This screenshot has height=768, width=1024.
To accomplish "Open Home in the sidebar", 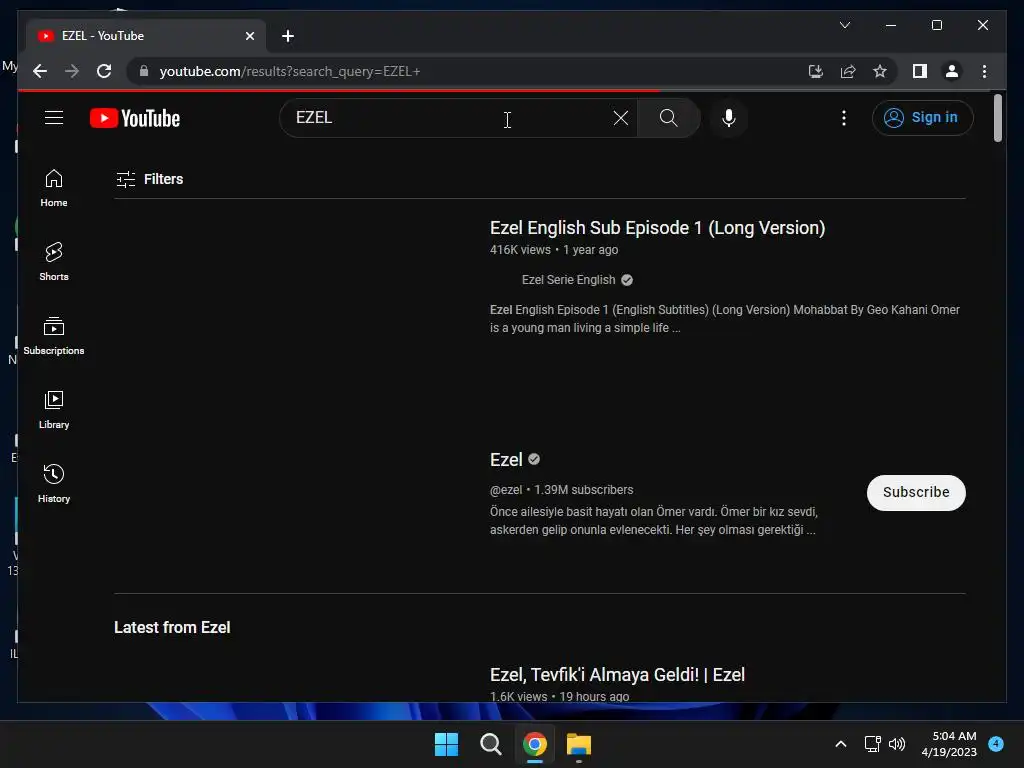I will [x=54, y=189].
